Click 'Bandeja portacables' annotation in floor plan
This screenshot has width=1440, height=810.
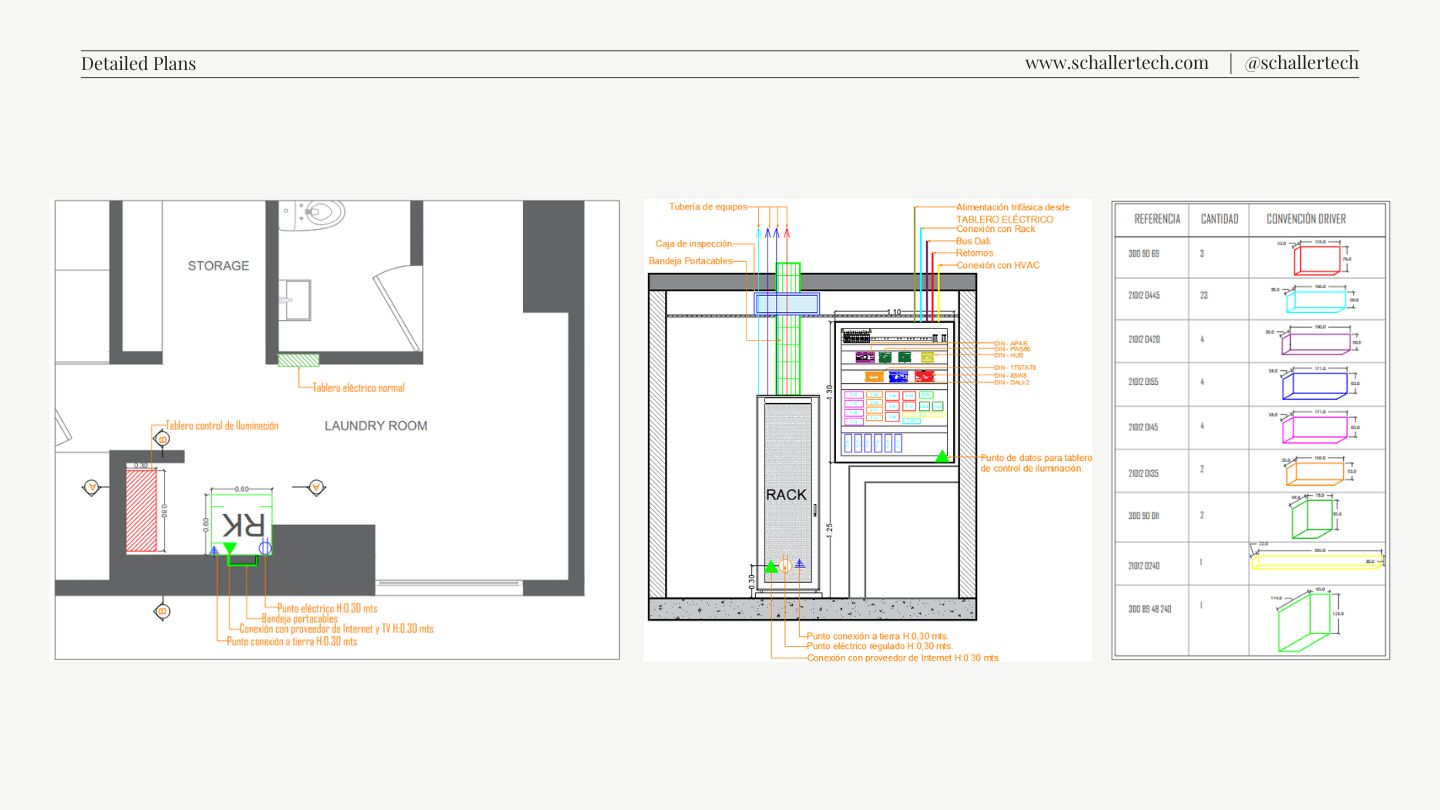[299, 619]
